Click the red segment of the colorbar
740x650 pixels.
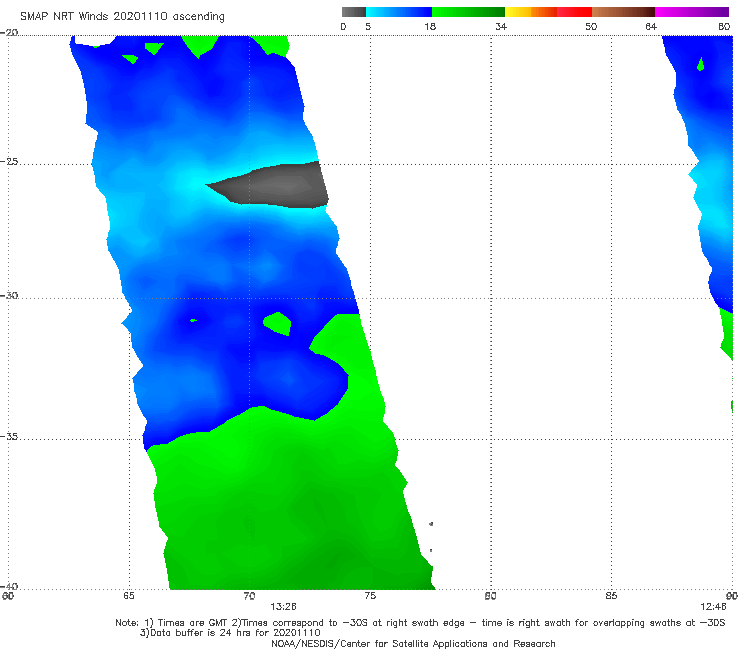point(574,12)
